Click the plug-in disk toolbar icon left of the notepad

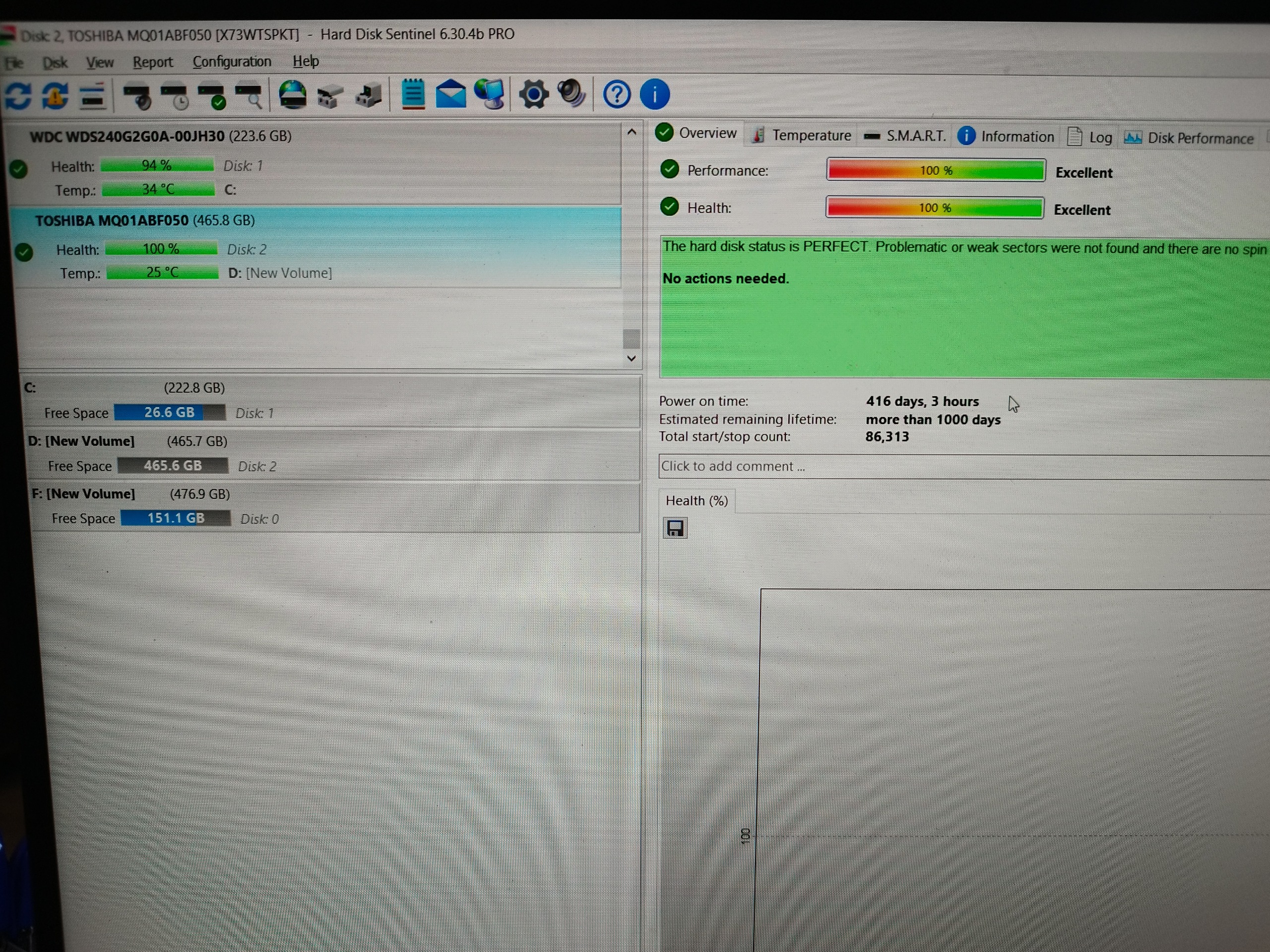pyautogui.click(x=369, y=95)
